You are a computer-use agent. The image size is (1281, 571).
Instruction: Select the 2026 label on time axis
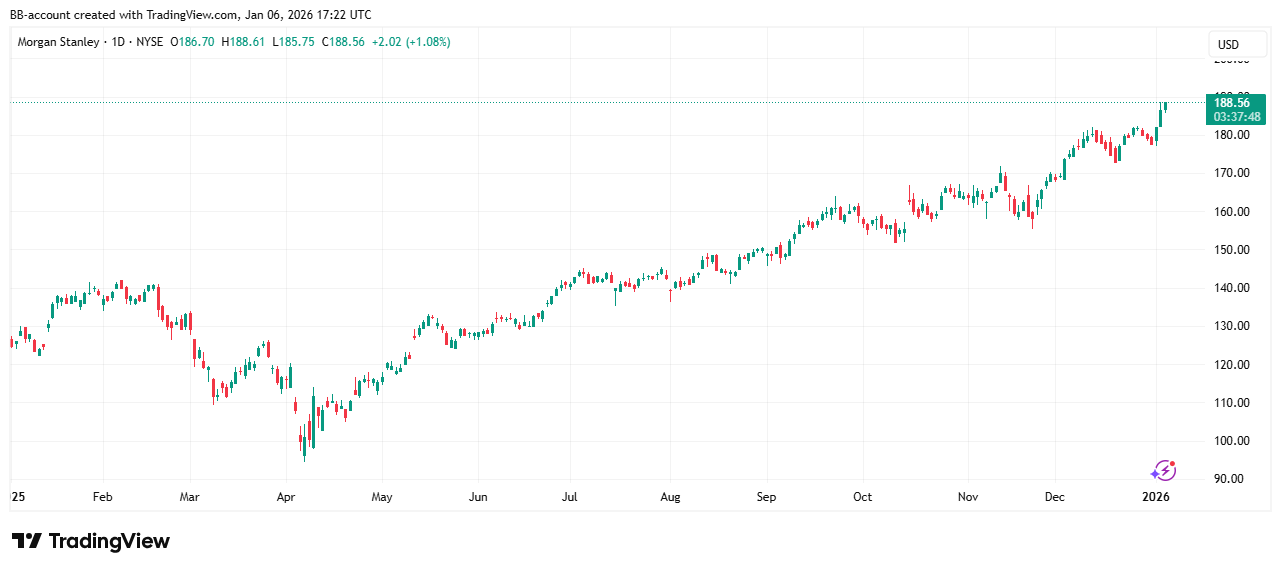pos(1156,496)
